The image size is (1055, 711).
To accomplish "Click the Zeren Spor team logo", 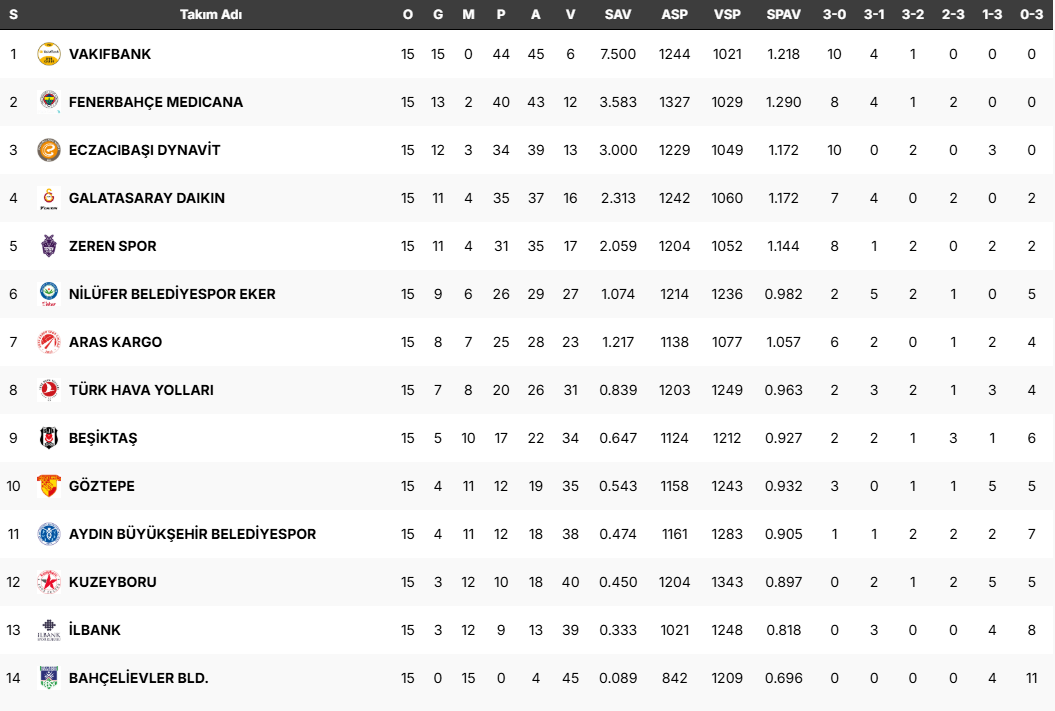I will click(x=48, y=246).
